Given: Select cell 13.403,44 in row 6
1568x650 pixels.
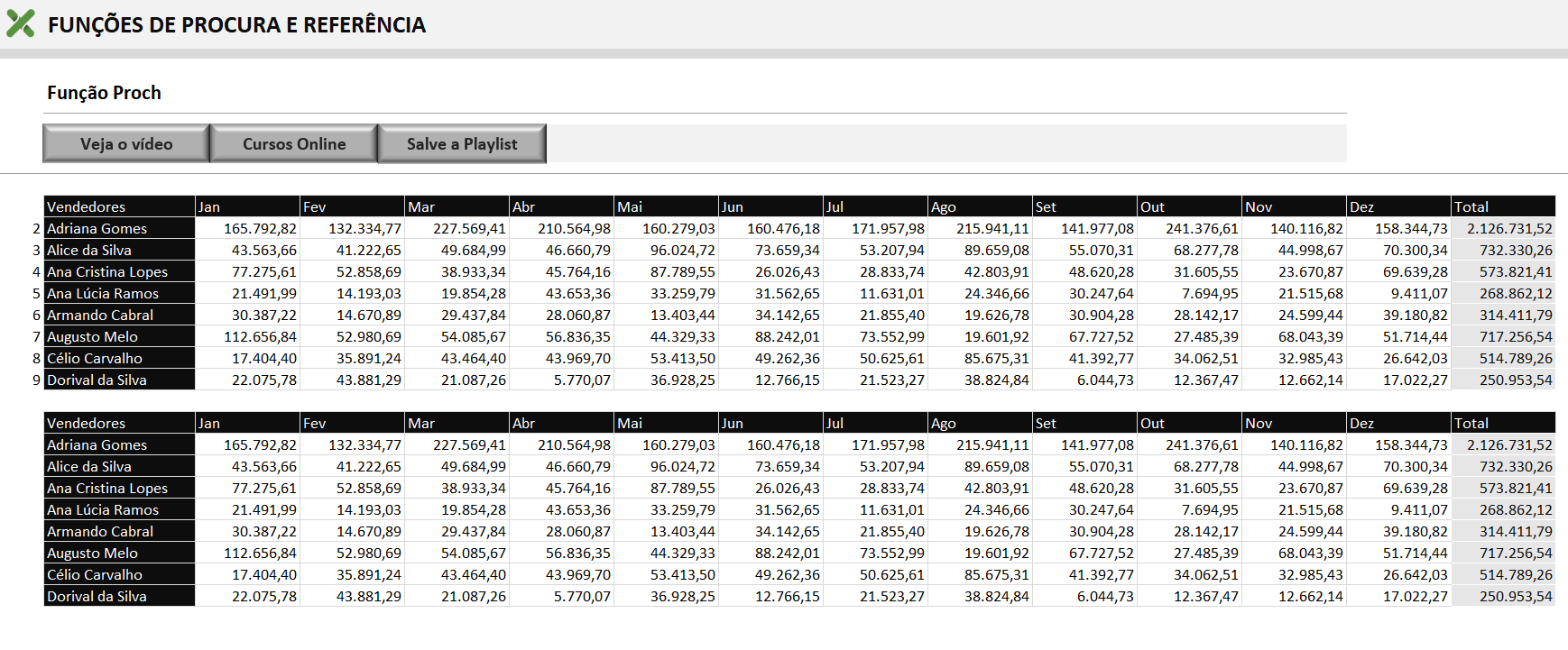Looking at the screenshot, I should pos(666,315).
